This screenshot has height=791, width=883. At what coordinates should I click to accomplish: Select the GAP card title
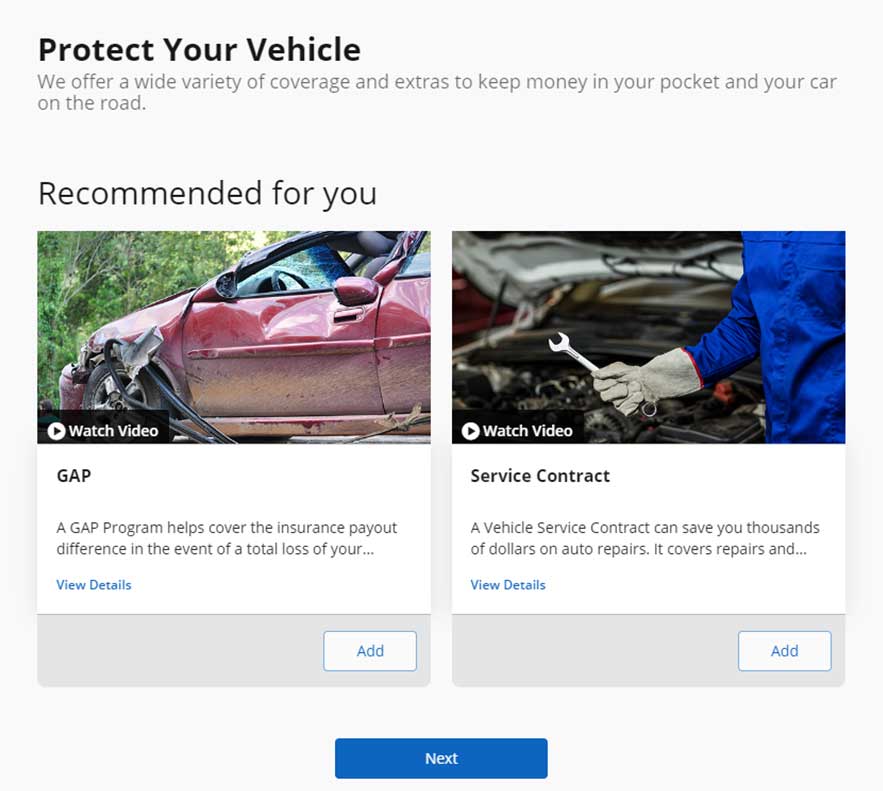74,476
